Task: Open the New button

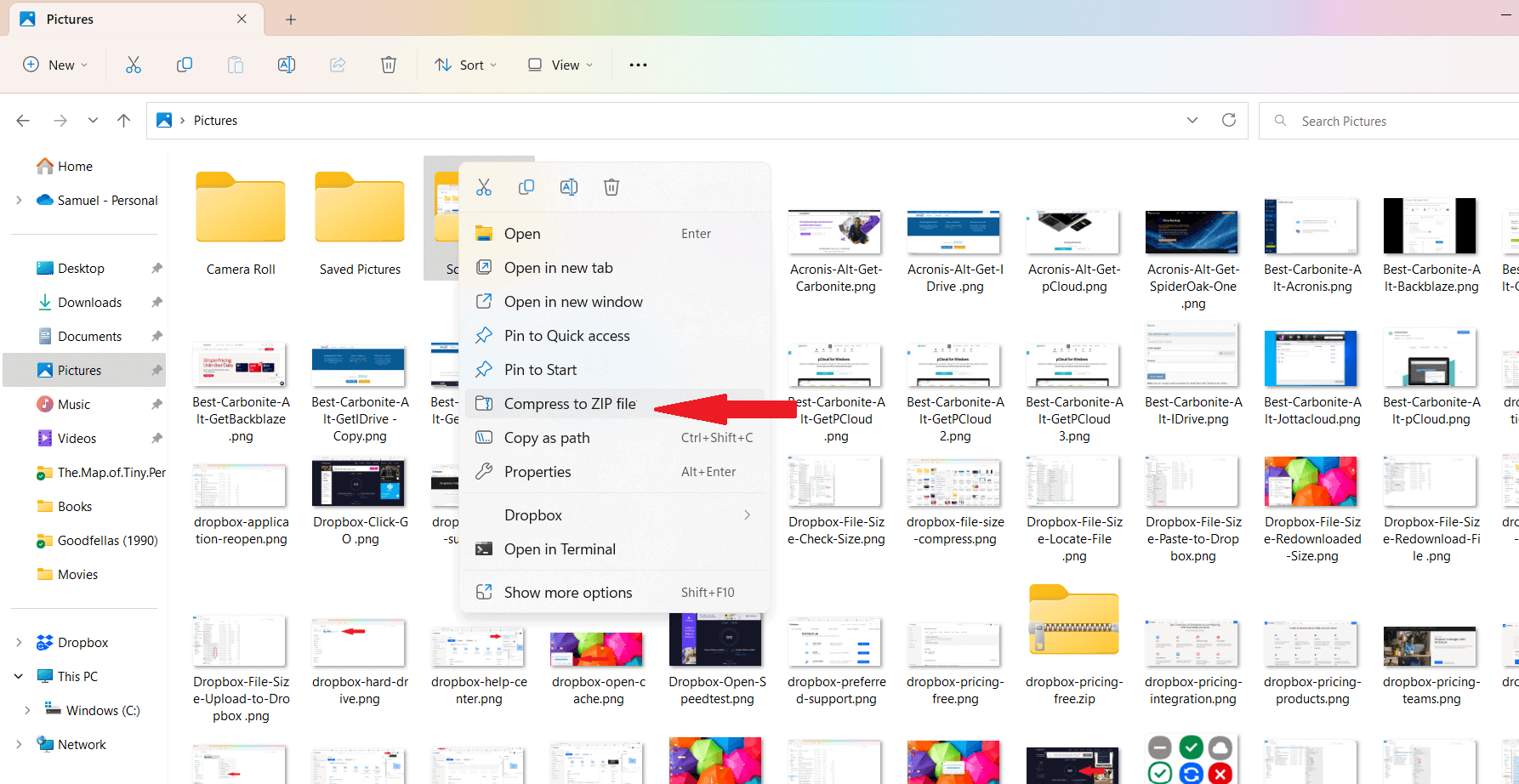Action: coord(54,64)
